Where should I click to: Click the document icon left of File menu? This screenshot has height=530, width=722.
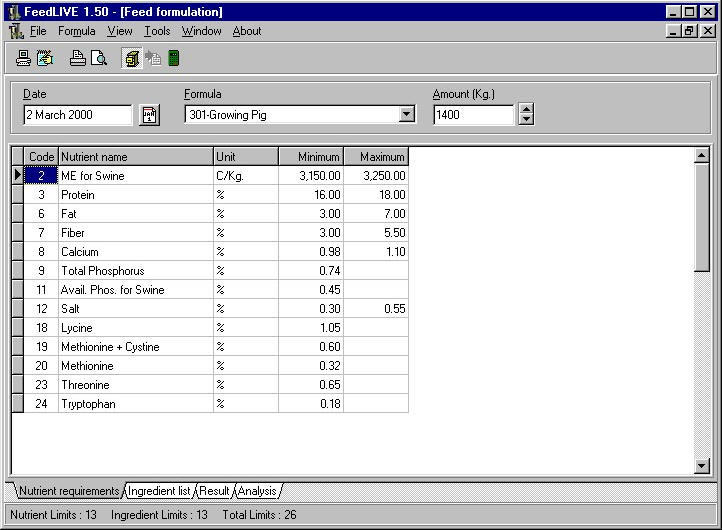click(16, 31)
